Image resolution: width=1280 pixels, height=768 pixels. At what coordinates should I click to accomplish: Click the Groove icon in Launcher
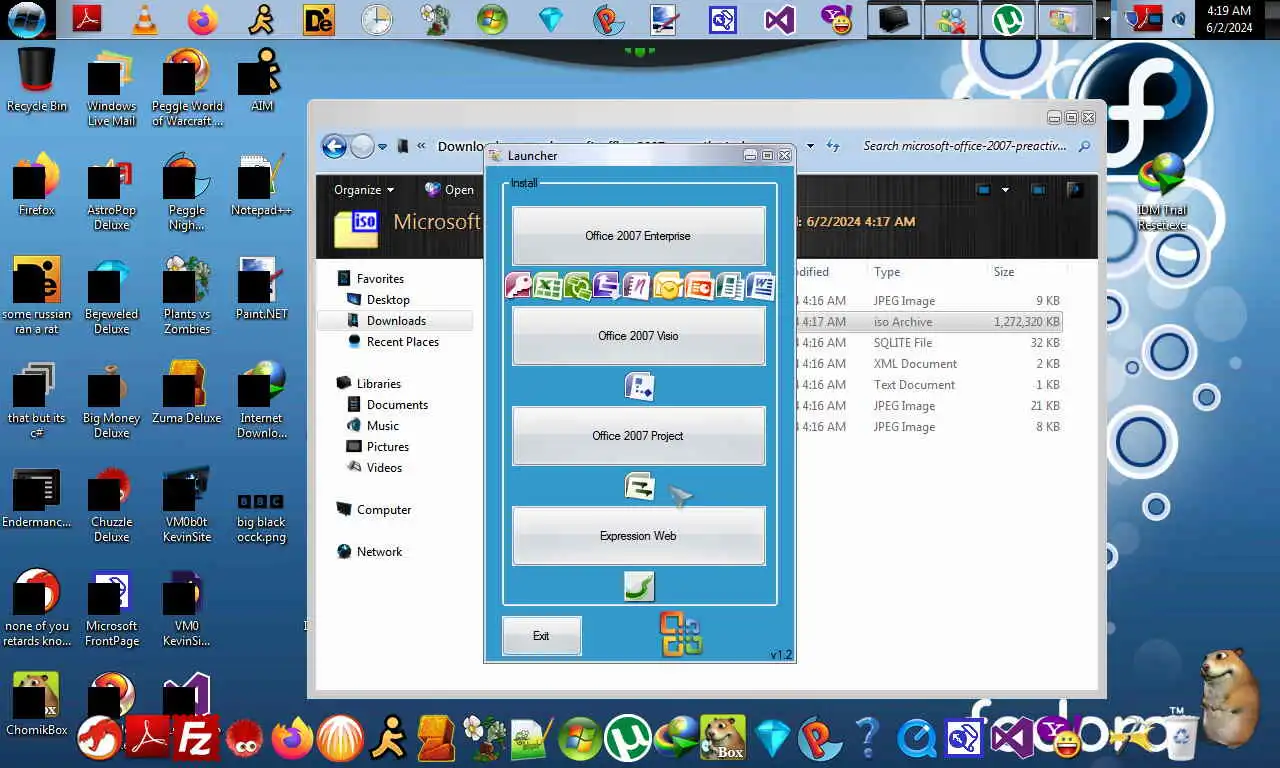(578, 287)
